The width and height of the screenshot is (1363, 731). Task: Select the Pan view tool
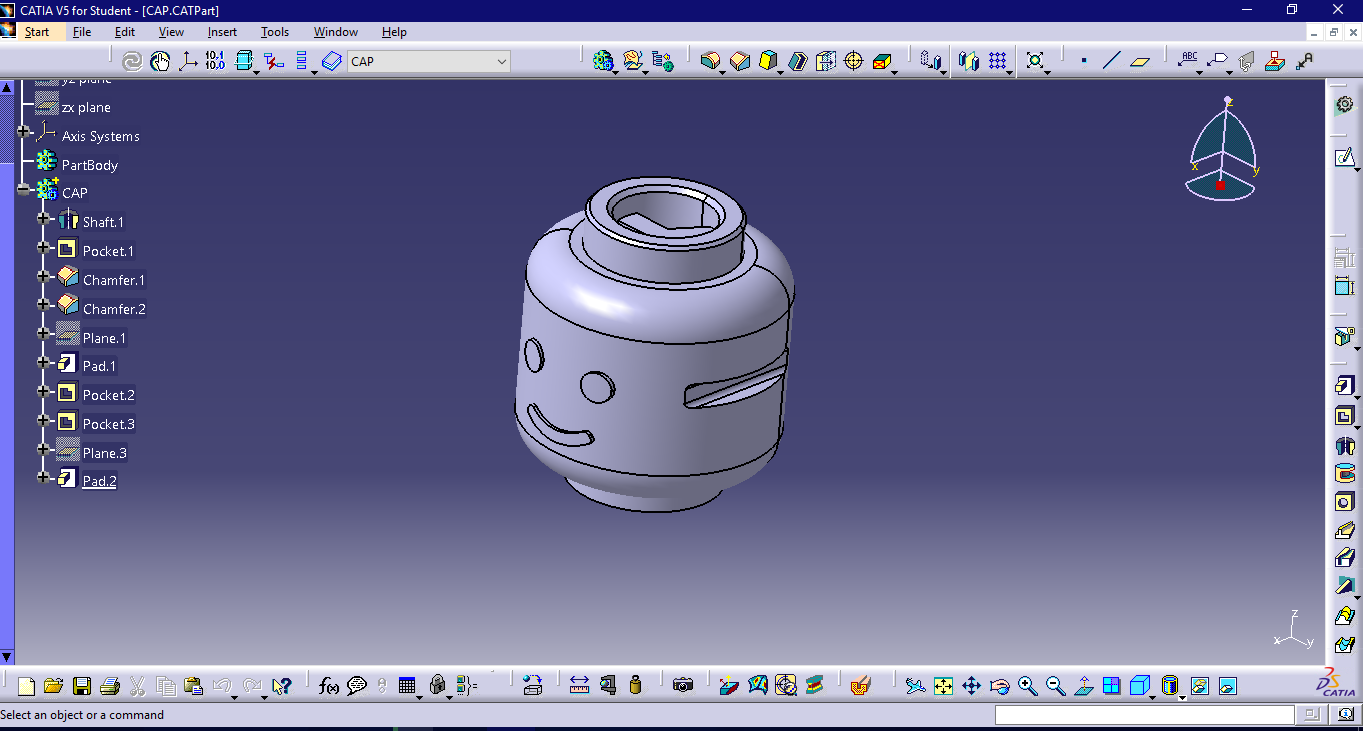click(971, 686)
